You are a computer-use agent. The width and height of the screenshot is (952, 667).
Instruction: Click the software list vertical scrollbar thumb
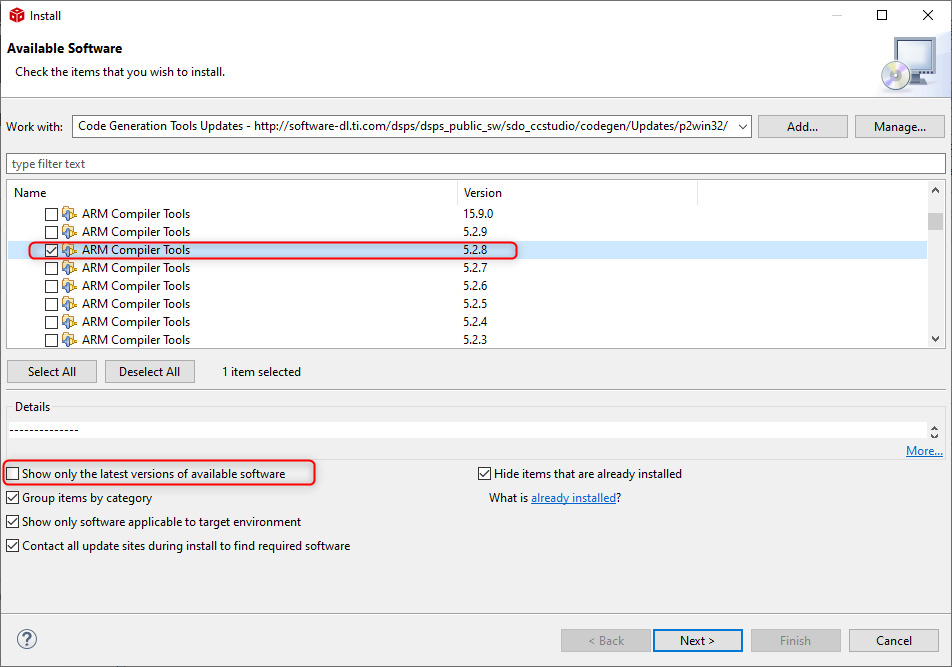935,221
